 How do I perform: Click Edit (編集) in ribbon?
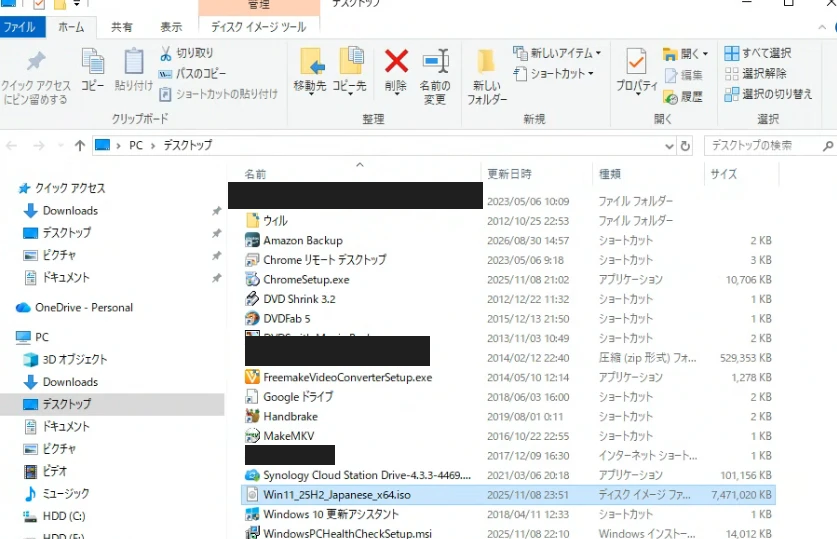[684, 75]
